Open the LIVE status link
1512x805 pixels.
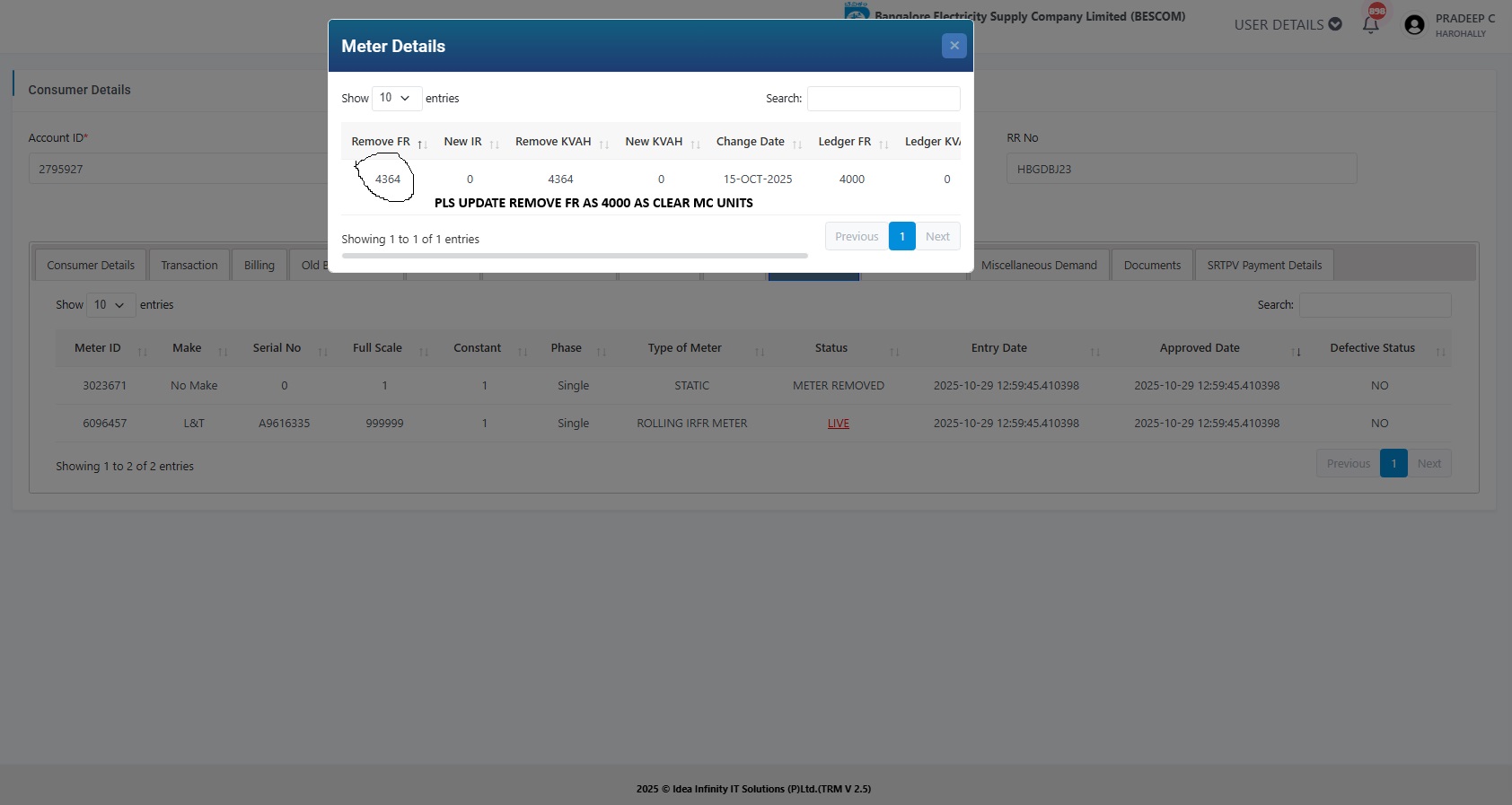click(x=839, y=424)
